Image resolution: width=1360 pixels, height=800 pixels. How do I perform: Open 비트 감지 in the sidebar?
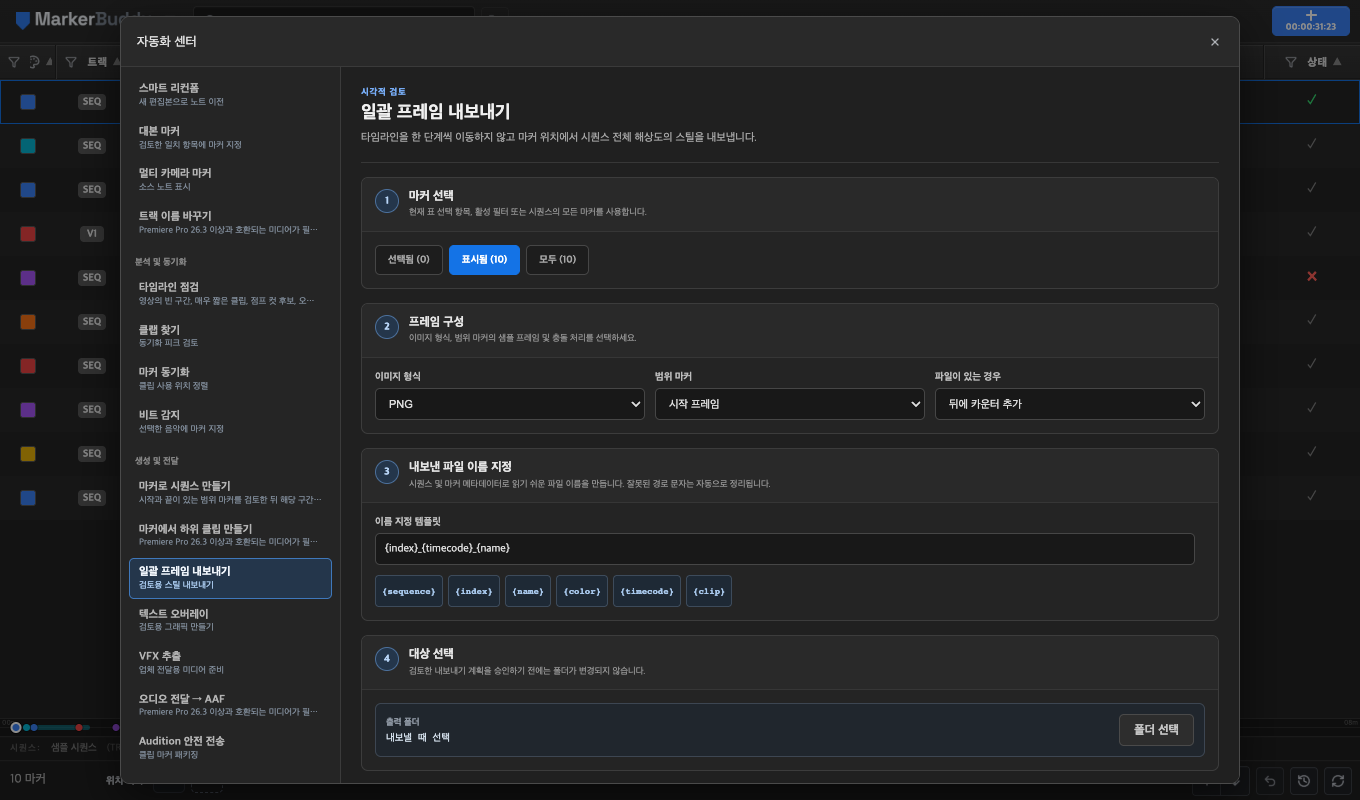click(230, 420)
